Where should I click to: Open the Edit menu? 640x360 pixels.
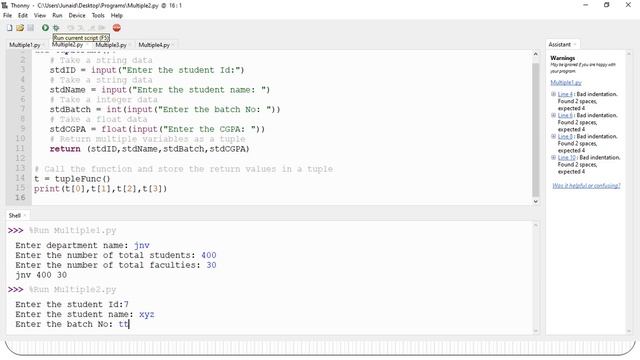click(x=23, y=16)
